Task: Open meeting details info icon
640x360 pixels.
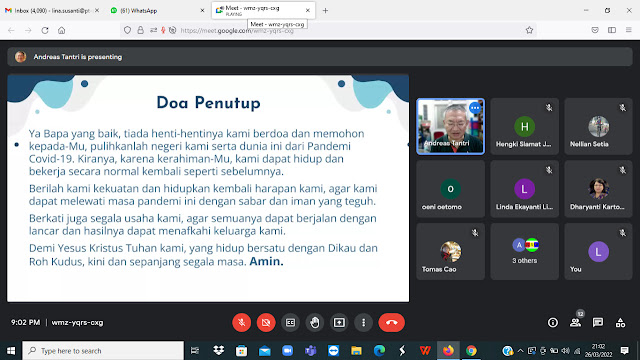Action: 553,322
